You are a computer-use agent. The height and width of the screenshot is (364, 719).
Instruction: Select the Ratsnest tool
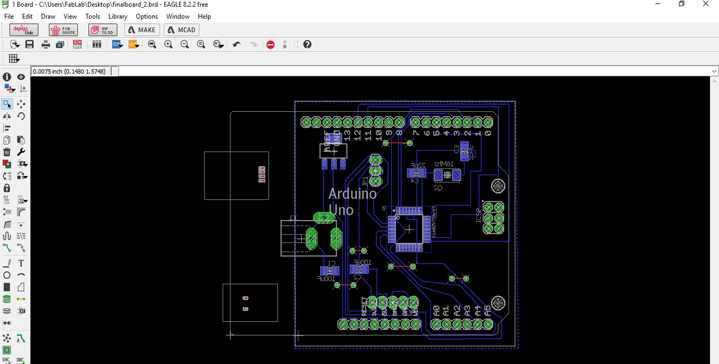(7, 338)
